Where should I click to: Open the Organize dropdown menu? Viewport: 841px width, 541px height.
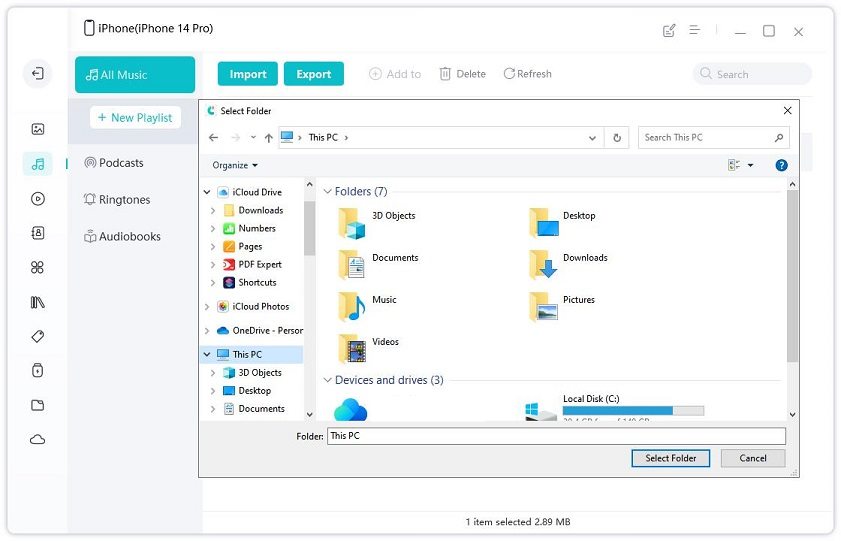coord(235,165)
